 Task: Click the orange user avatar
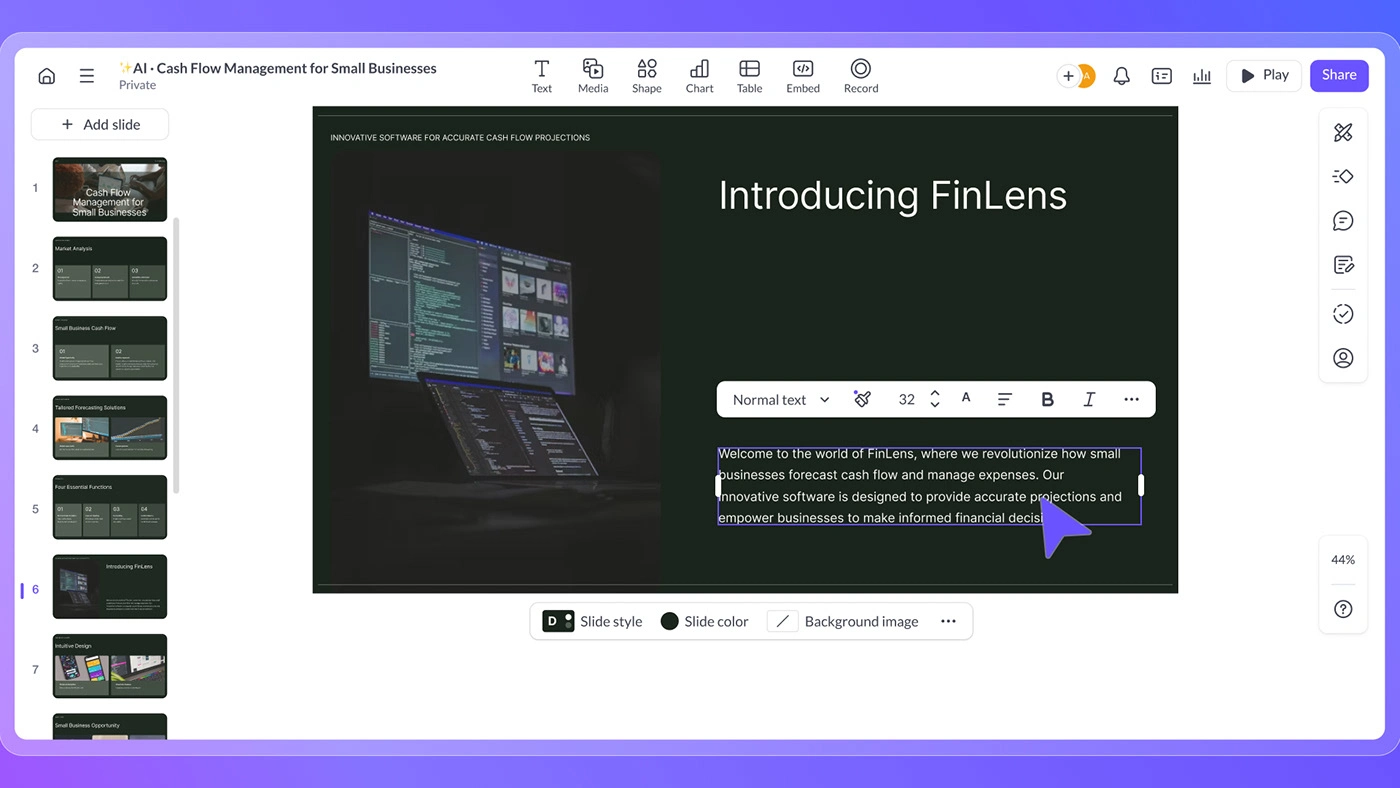pos(1086,76)
